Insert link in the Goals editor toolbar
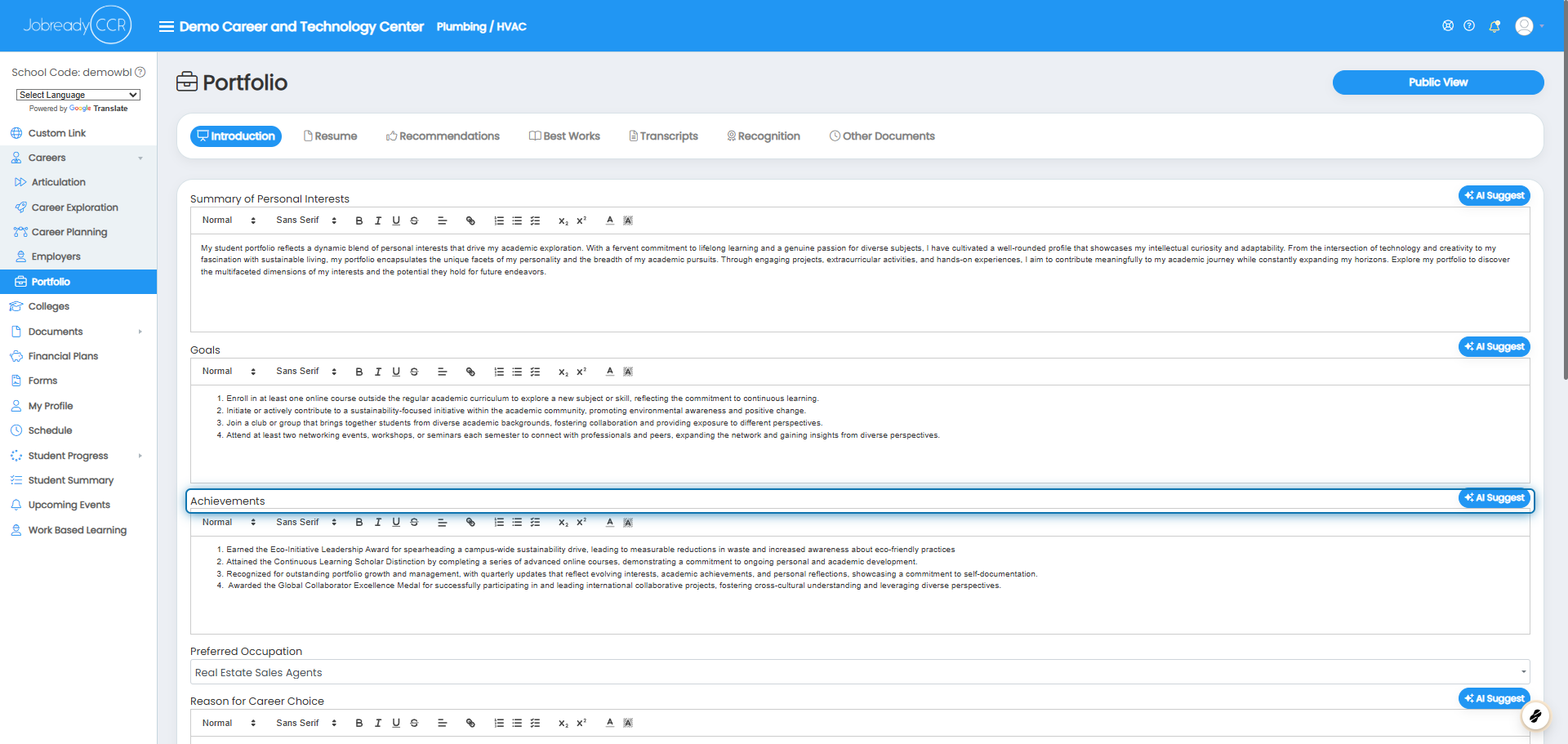Viewport: 1568px width, 744px height. [x=470, y=372]
